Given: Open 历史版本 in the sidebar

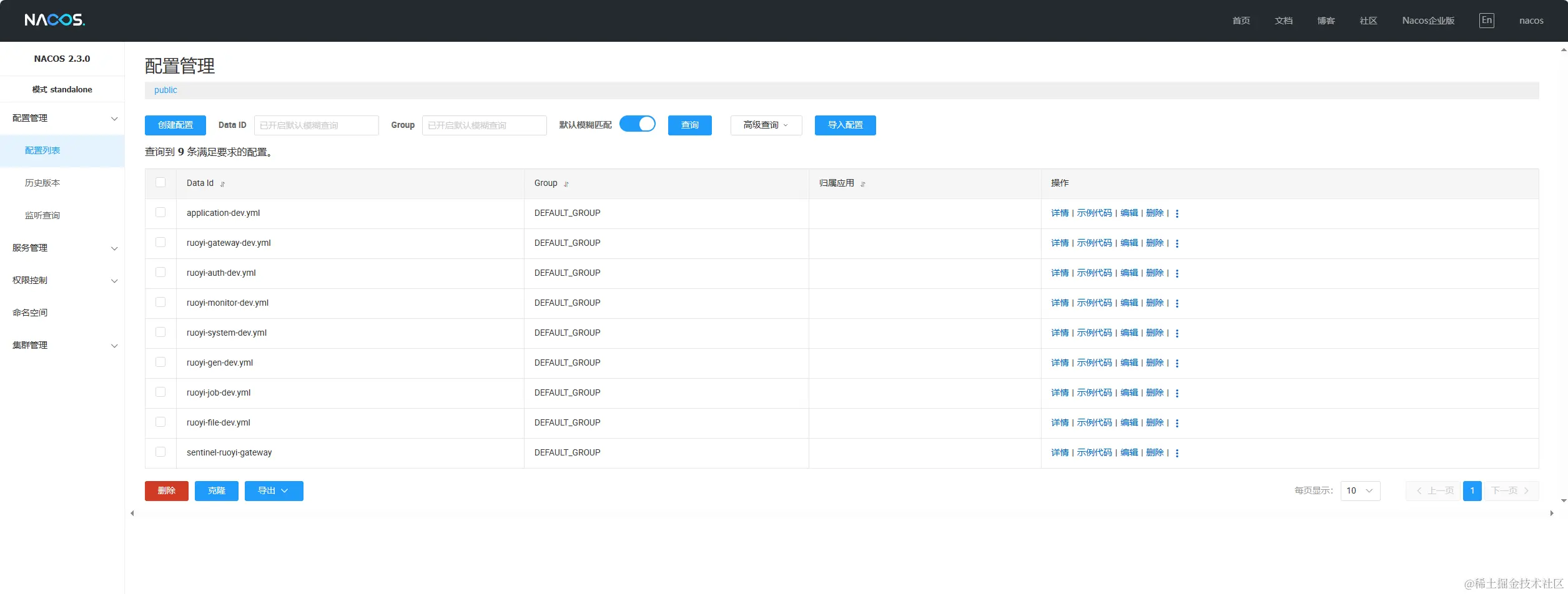Looking at the screenshot, I should coord(62,183).
